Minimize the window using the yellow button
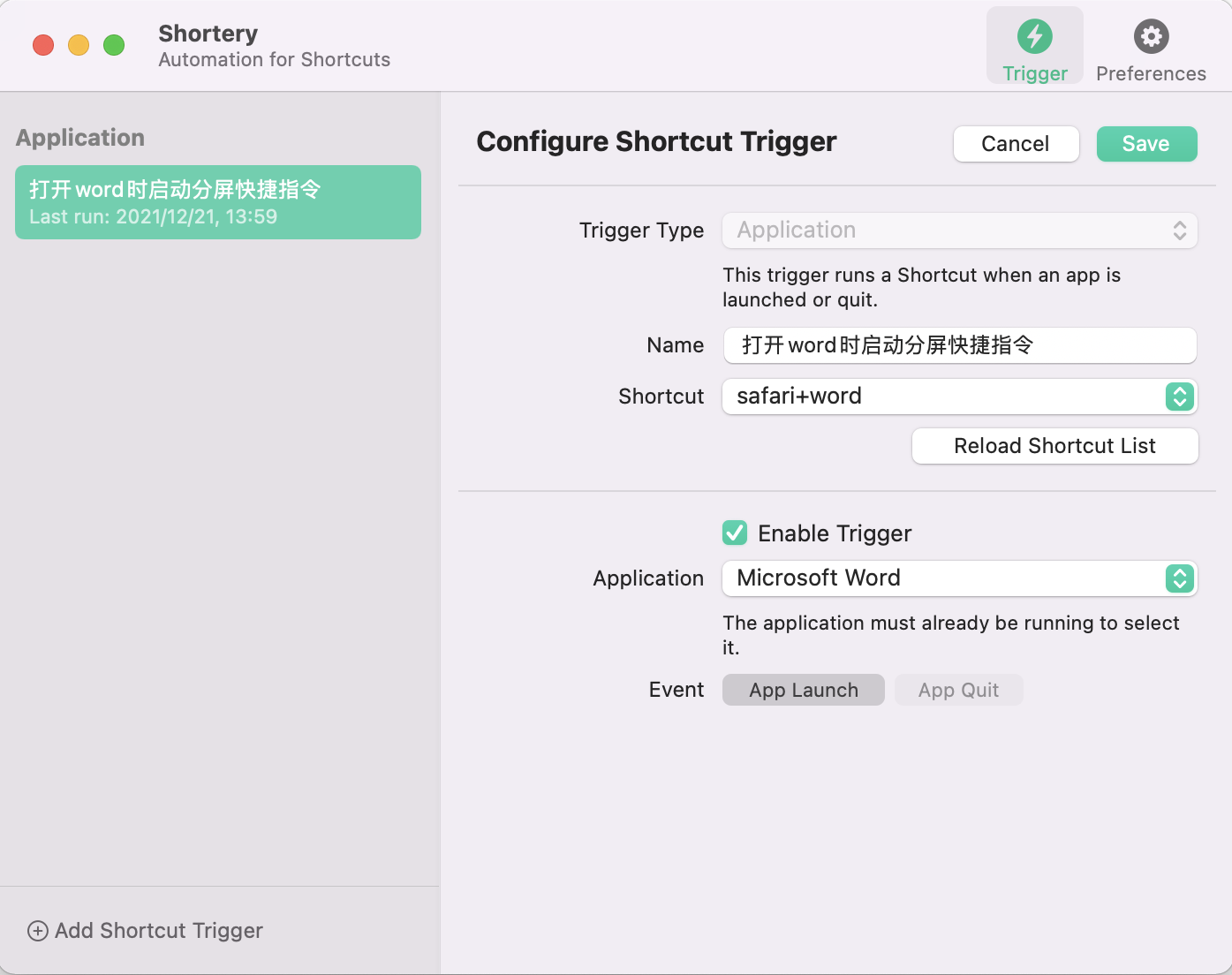The image size is (1232, 975). (79, 45)
